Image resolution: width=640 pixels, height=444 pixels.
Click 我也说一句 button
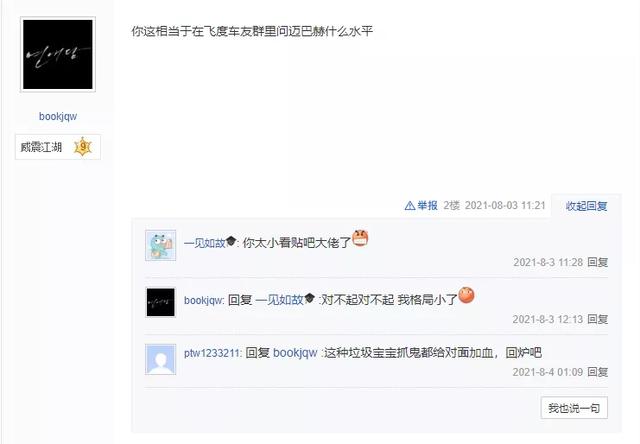574,408
